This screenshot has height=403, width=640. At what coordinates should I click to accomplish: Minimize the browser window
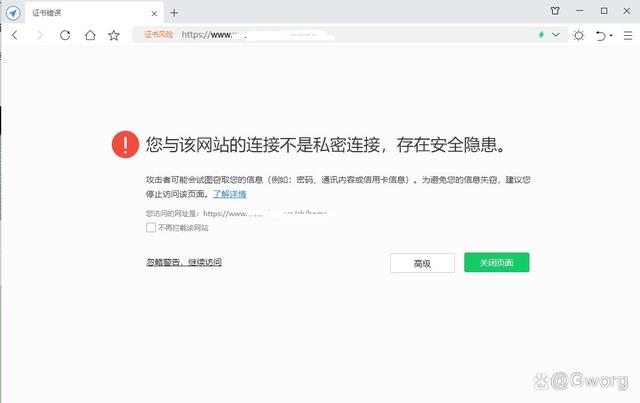click(x=580, y=11)
